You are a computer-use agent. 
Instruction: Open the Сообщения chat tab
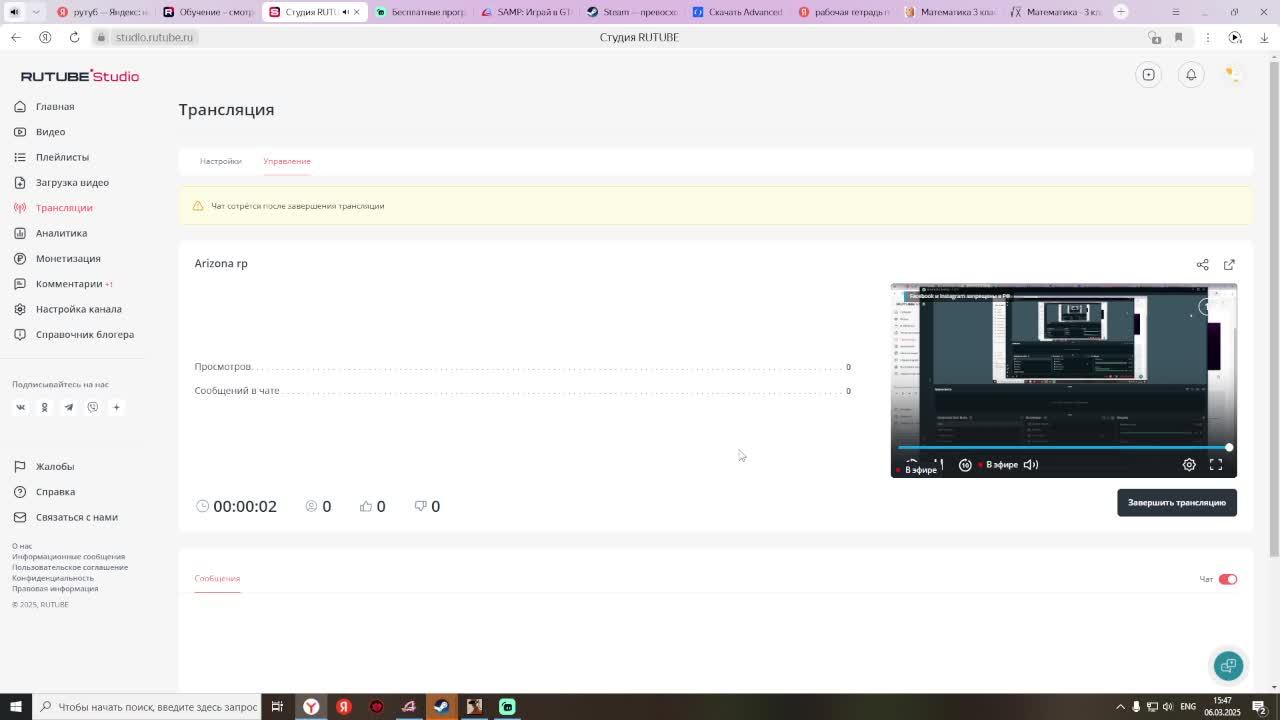[217, 578]
